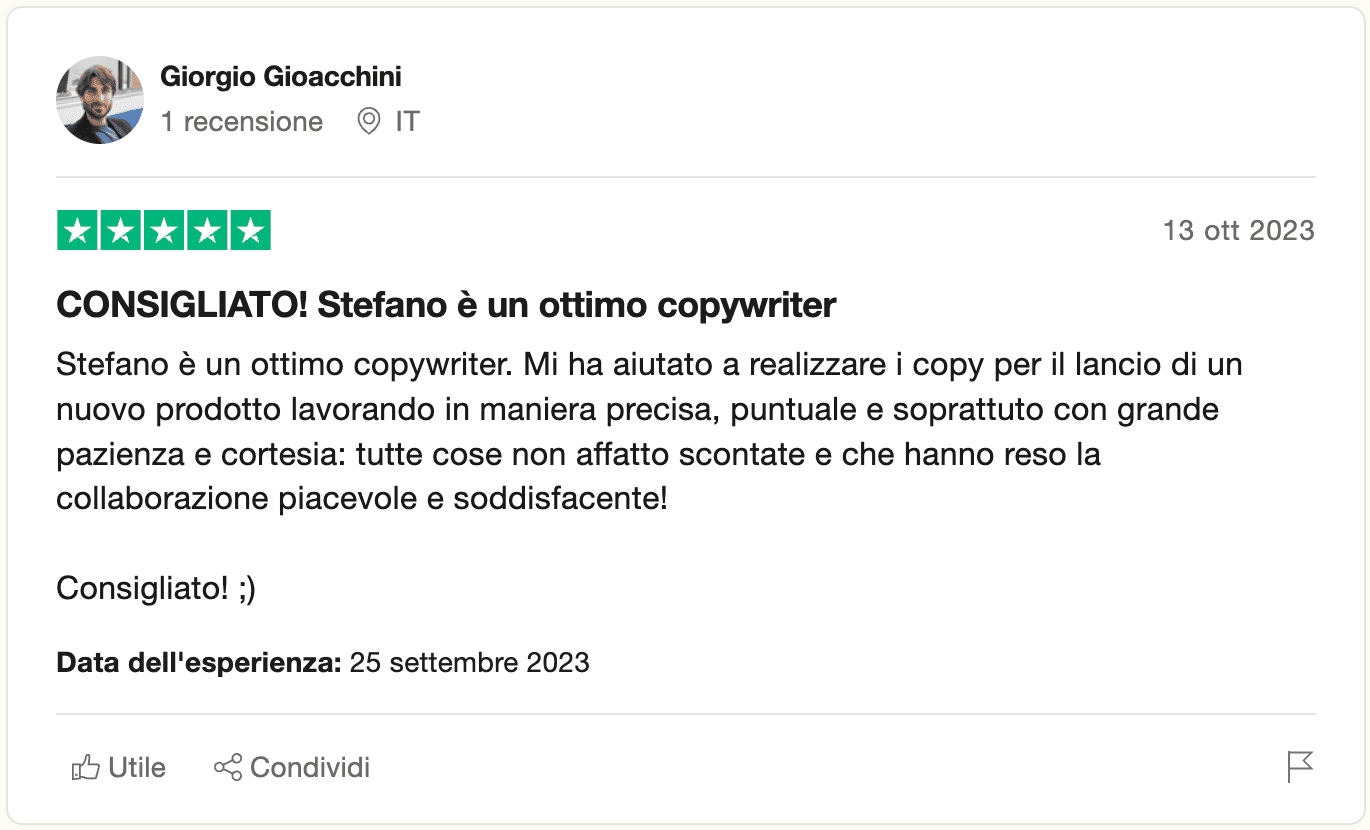Open the 'CONSIGLIATO! Stefano è un ottimo copywriter' title
1370x830 pixels.
tap(446, 305)
